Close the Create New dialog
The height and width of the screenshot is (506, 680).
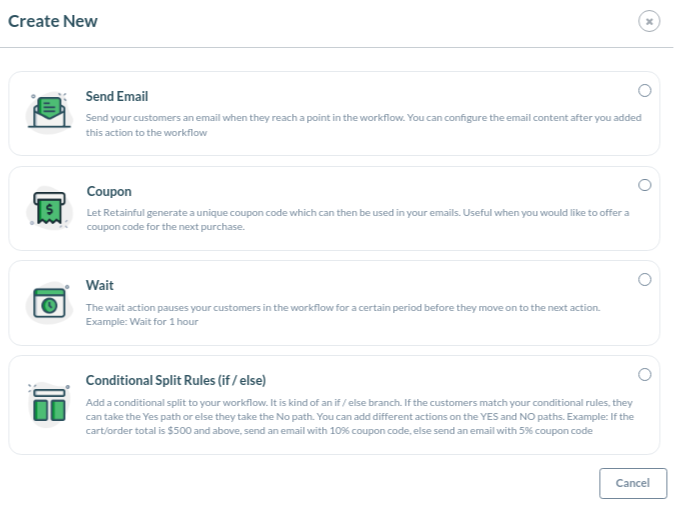coord(649,21)
